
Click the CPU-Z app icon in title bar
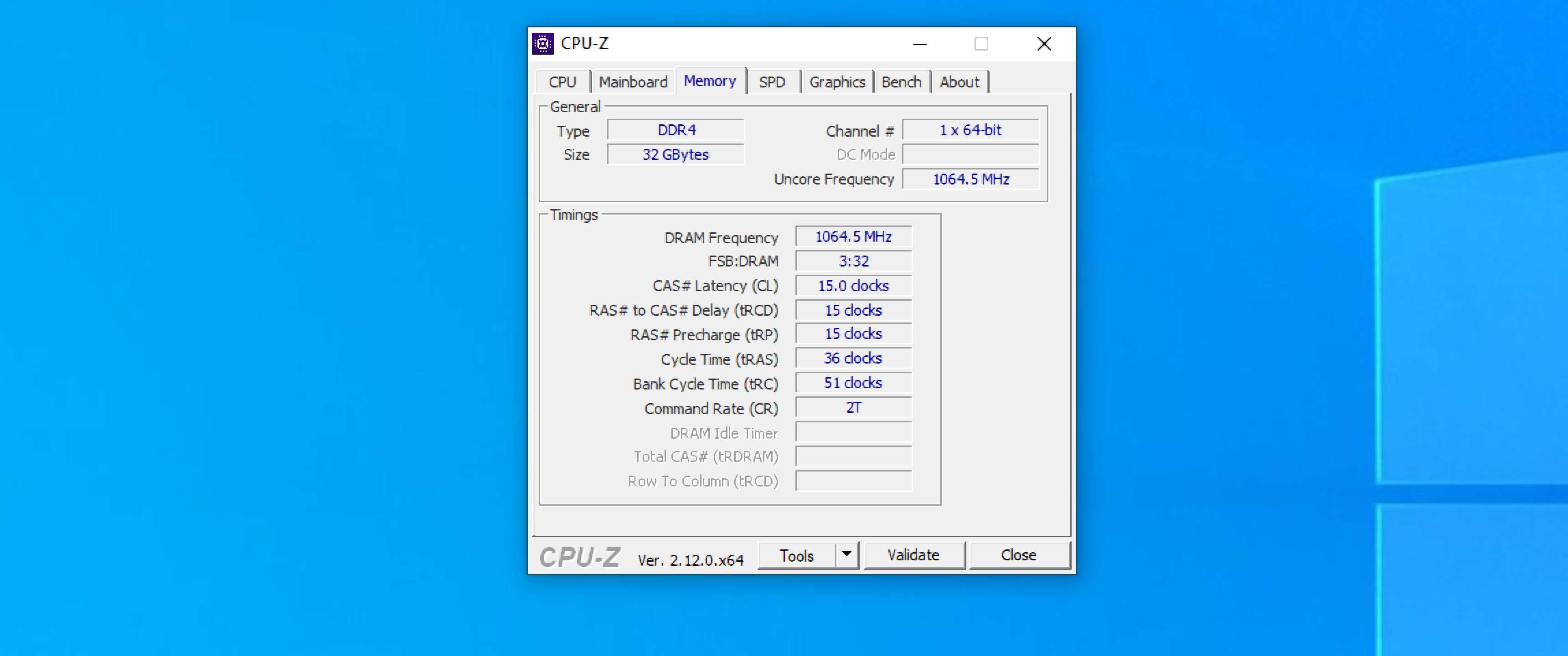coord(542,44)
